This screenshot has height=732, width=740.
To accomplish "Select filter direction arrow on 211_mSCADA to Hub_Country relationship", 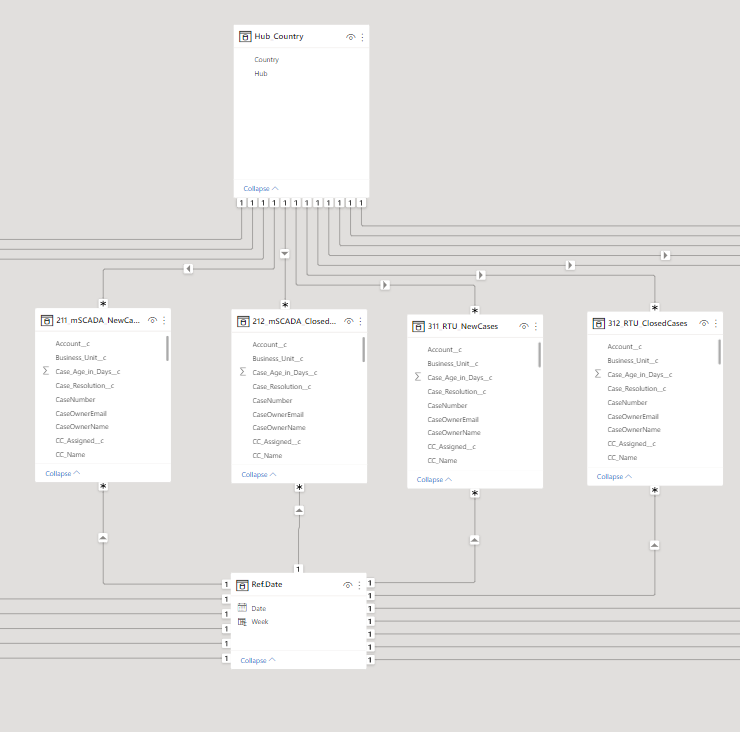I will [x=188, y=269].
